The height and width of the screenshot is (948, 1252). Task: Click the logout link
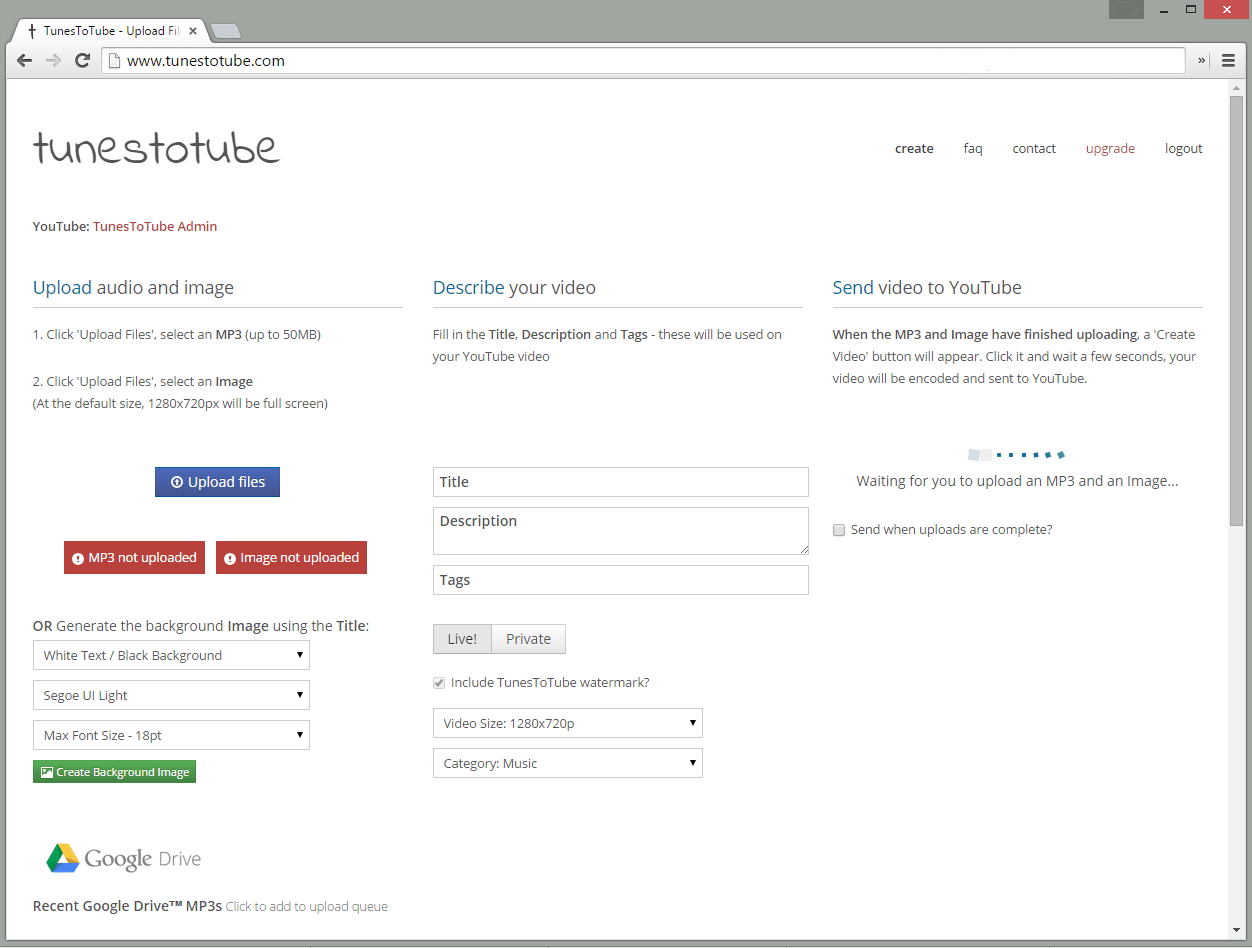point(1184,149)
